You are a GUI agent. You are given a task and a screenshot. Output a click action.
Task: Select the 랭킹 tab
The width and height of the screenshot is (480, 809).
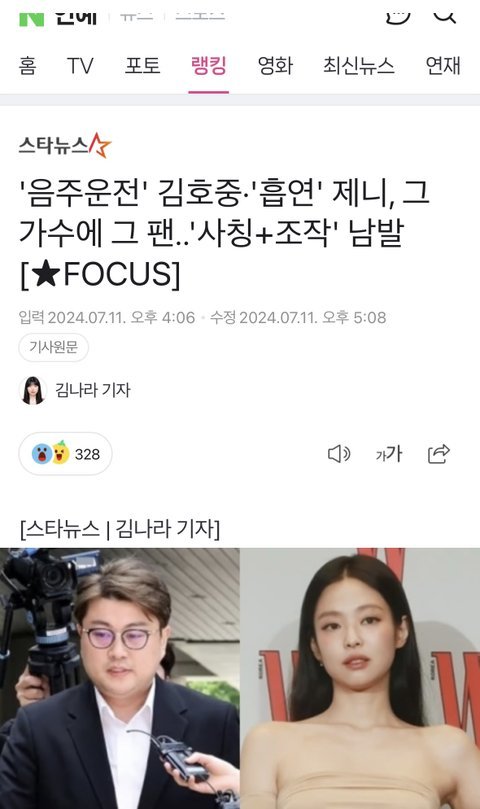(x=209, y=66)
